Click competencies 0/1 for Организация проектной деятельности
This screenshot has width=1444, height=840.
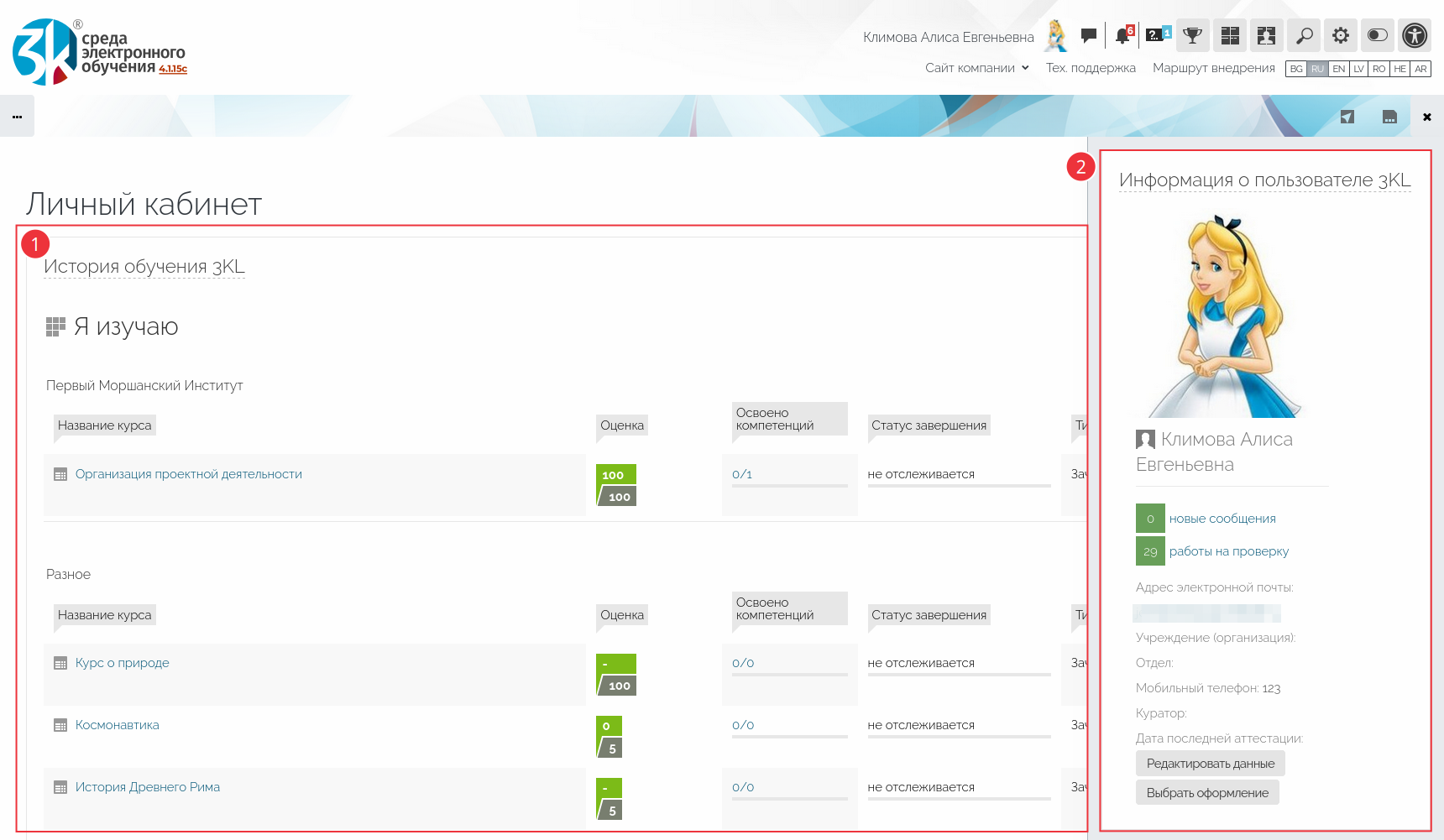[742, 474]
